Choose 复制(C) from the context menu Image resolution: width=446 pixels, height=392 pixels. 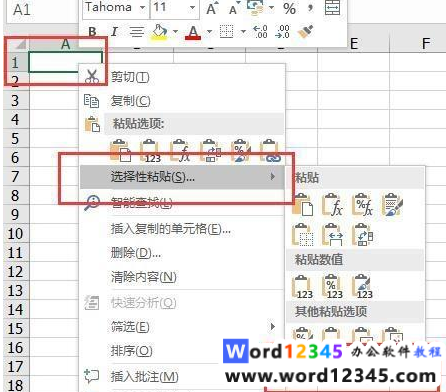click(182, 101)
